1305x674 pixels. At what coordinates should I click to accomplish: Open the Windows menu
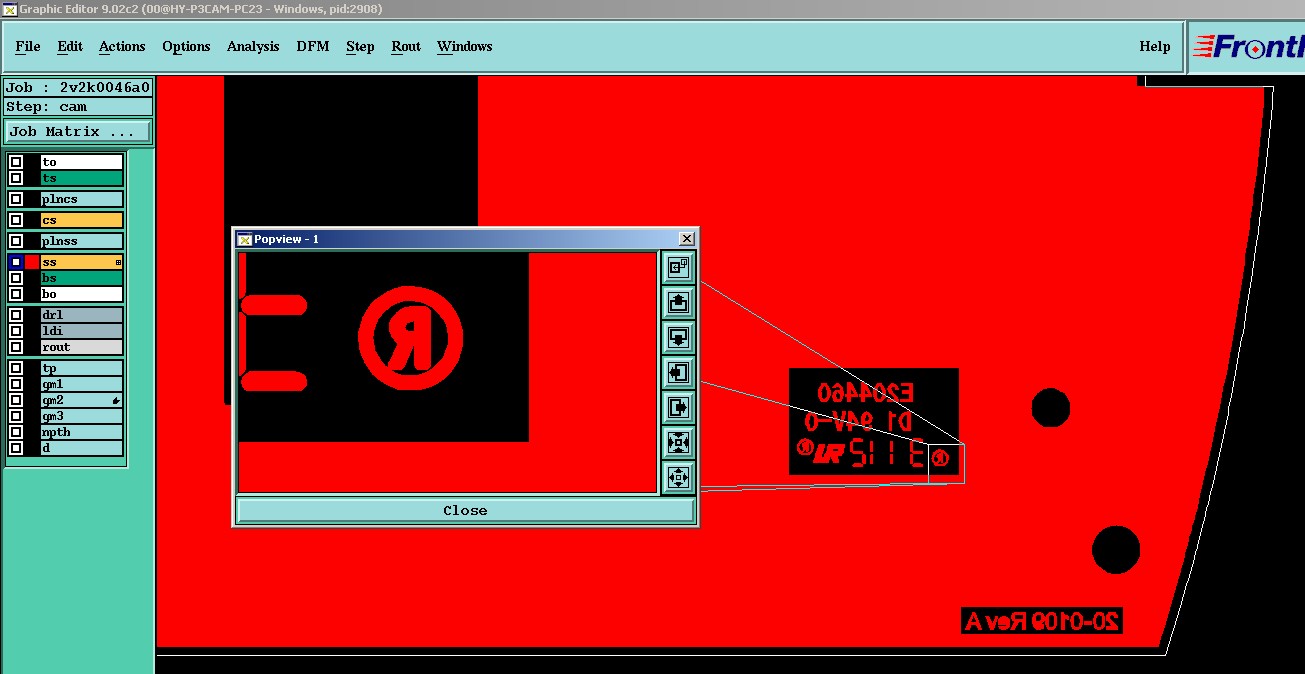pyautogui.click(x=465, y=46)
